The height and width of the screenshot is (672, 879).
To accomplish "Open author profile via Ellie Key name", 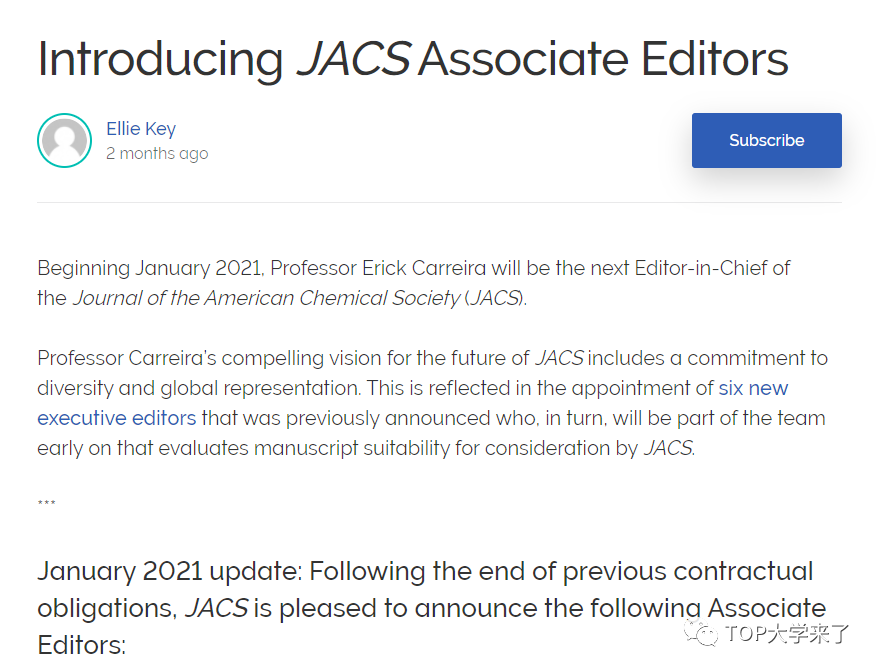I will (x=141, y=129).
